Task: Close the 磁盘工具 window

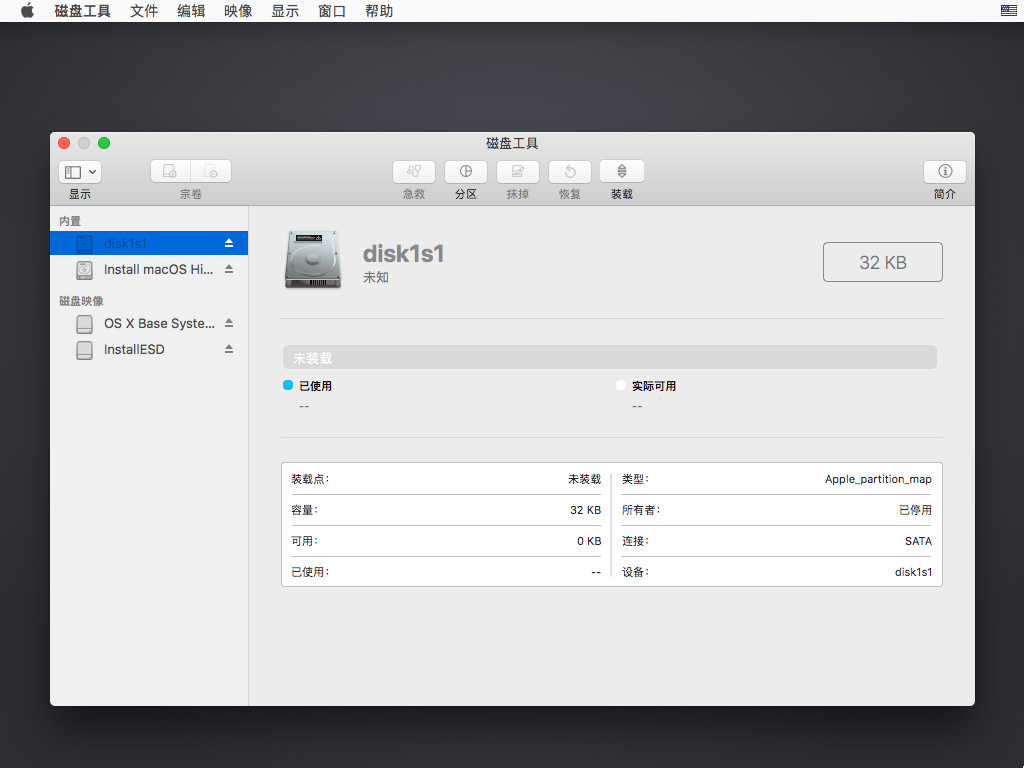Action: coord(64,143)
